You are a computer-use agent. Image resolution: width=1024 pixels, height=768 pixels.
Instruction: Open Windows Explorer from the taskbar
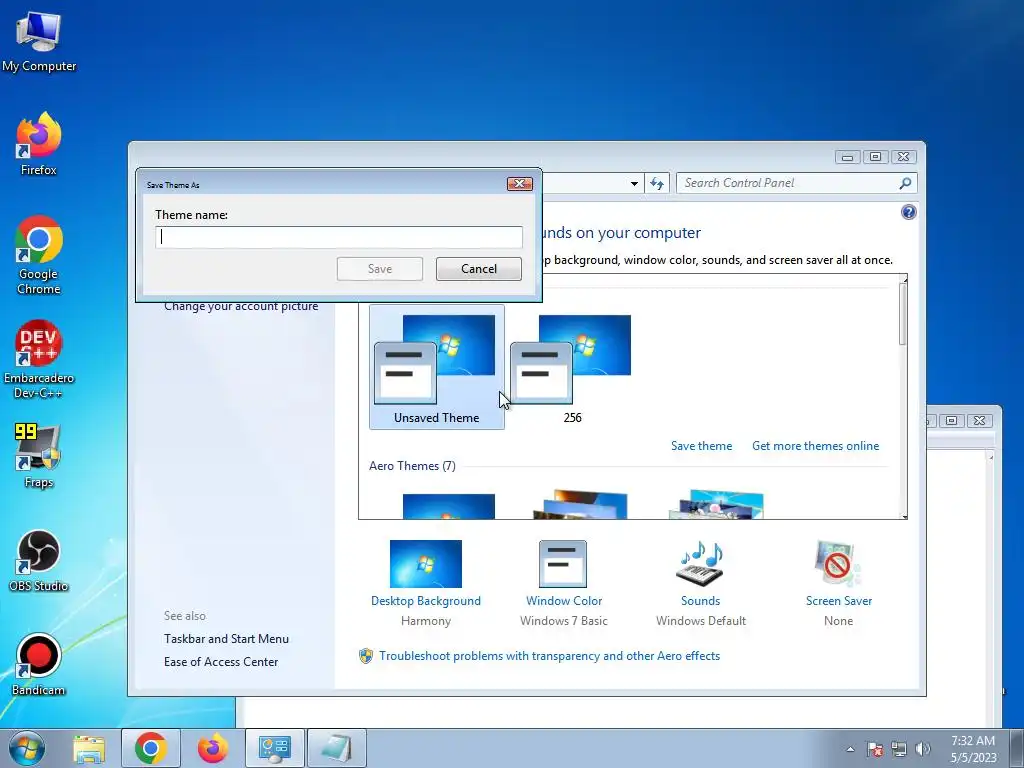pyautogui.click(x=89, y=748)
